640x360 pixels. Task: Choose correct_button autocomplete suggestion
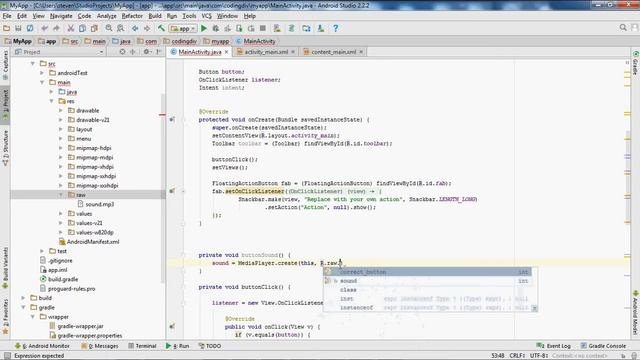(x=427, y=272)
